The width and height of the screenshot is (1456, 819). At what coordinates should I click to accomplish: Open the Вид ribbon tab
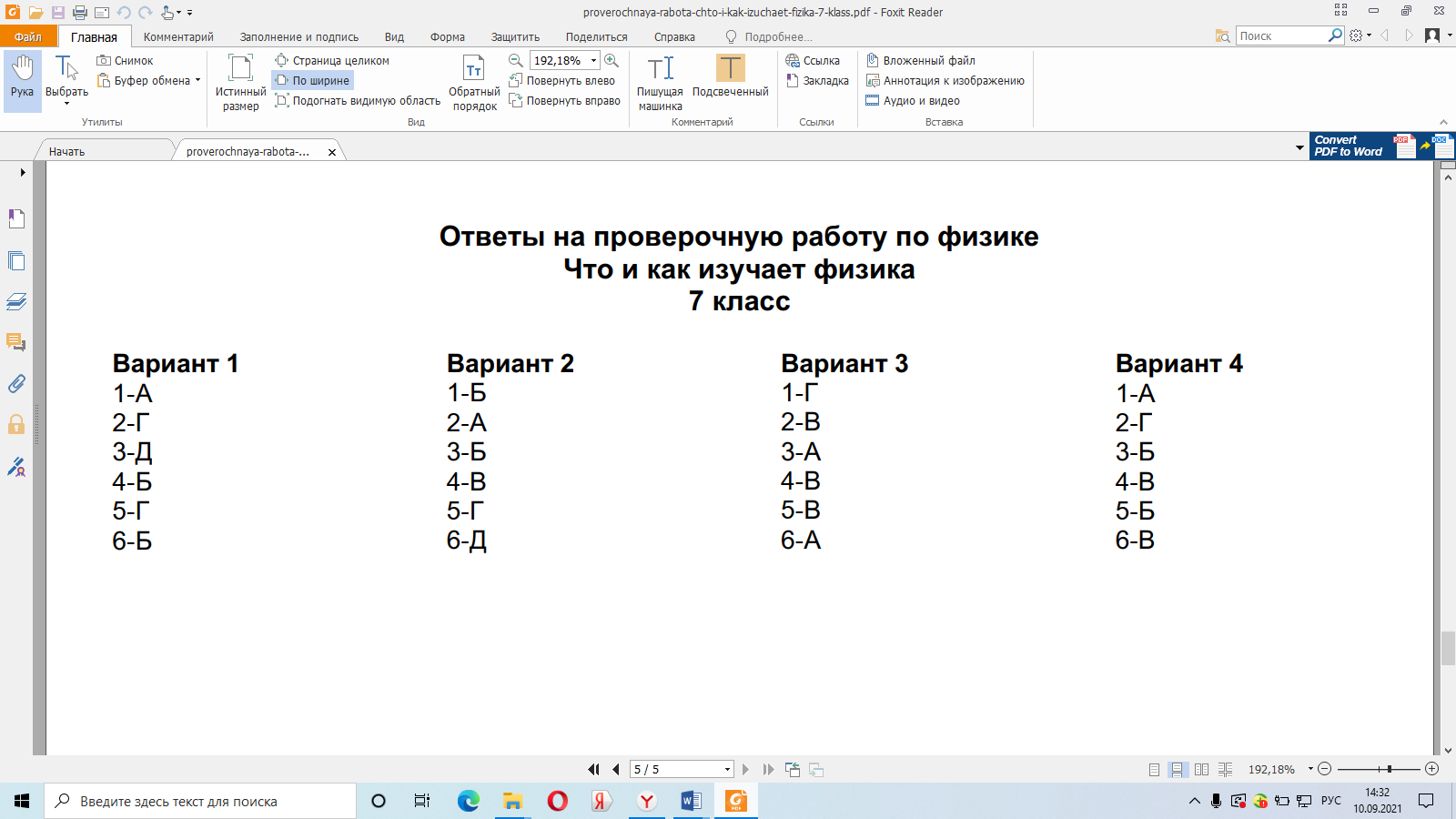point(394,37)
